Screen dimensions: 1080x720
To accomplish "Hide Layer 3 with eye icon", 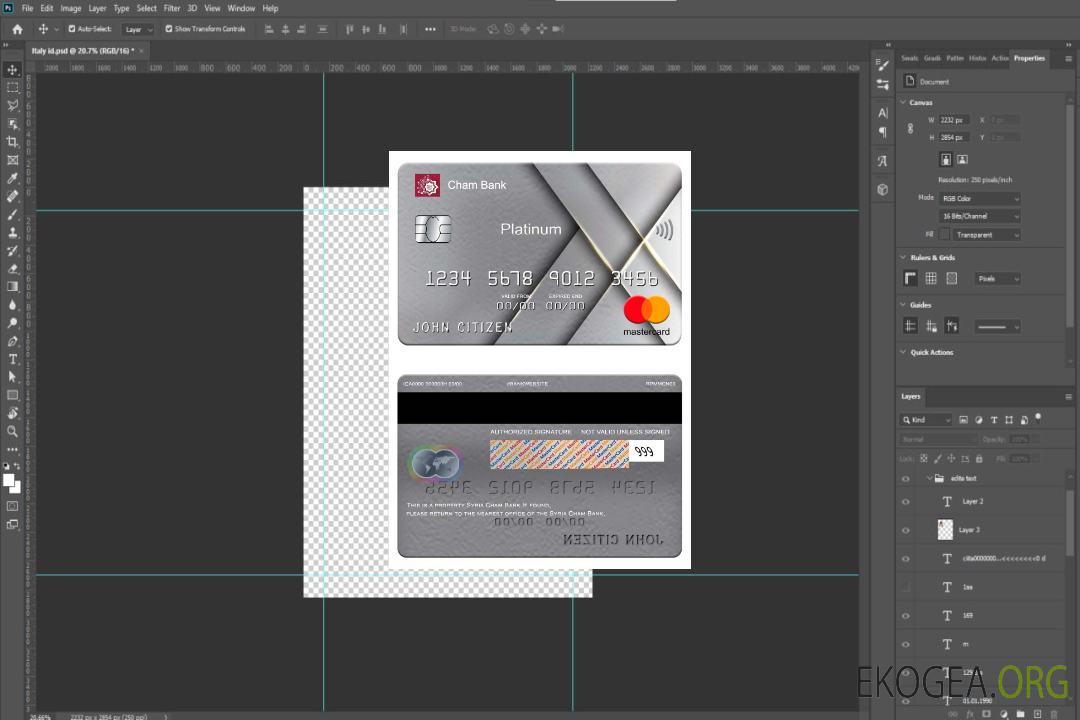I will point(906,531).
